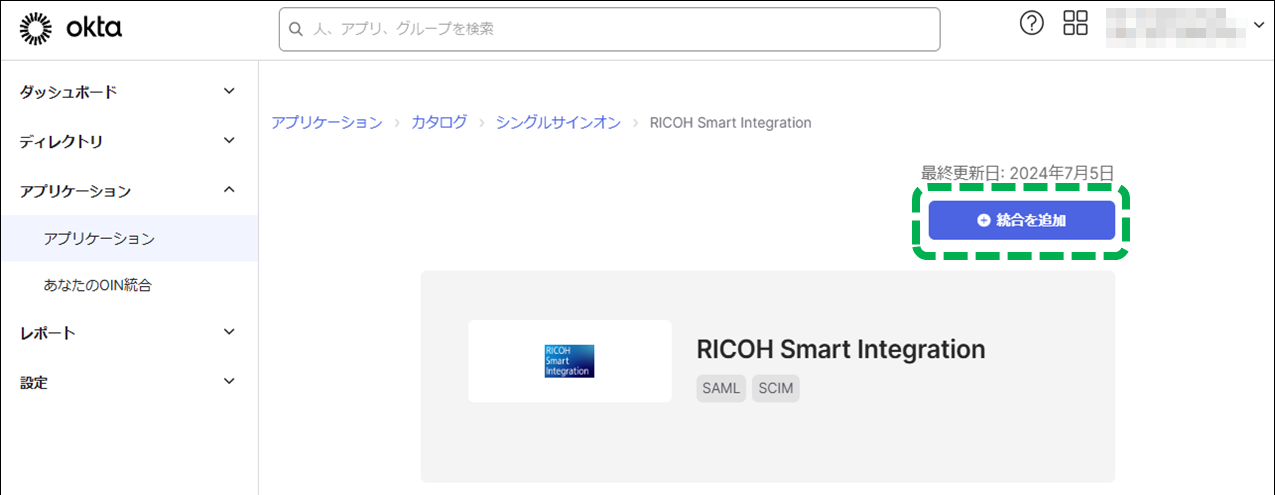
Task: Expand レポート sidebar section
Action: point(129,332)
